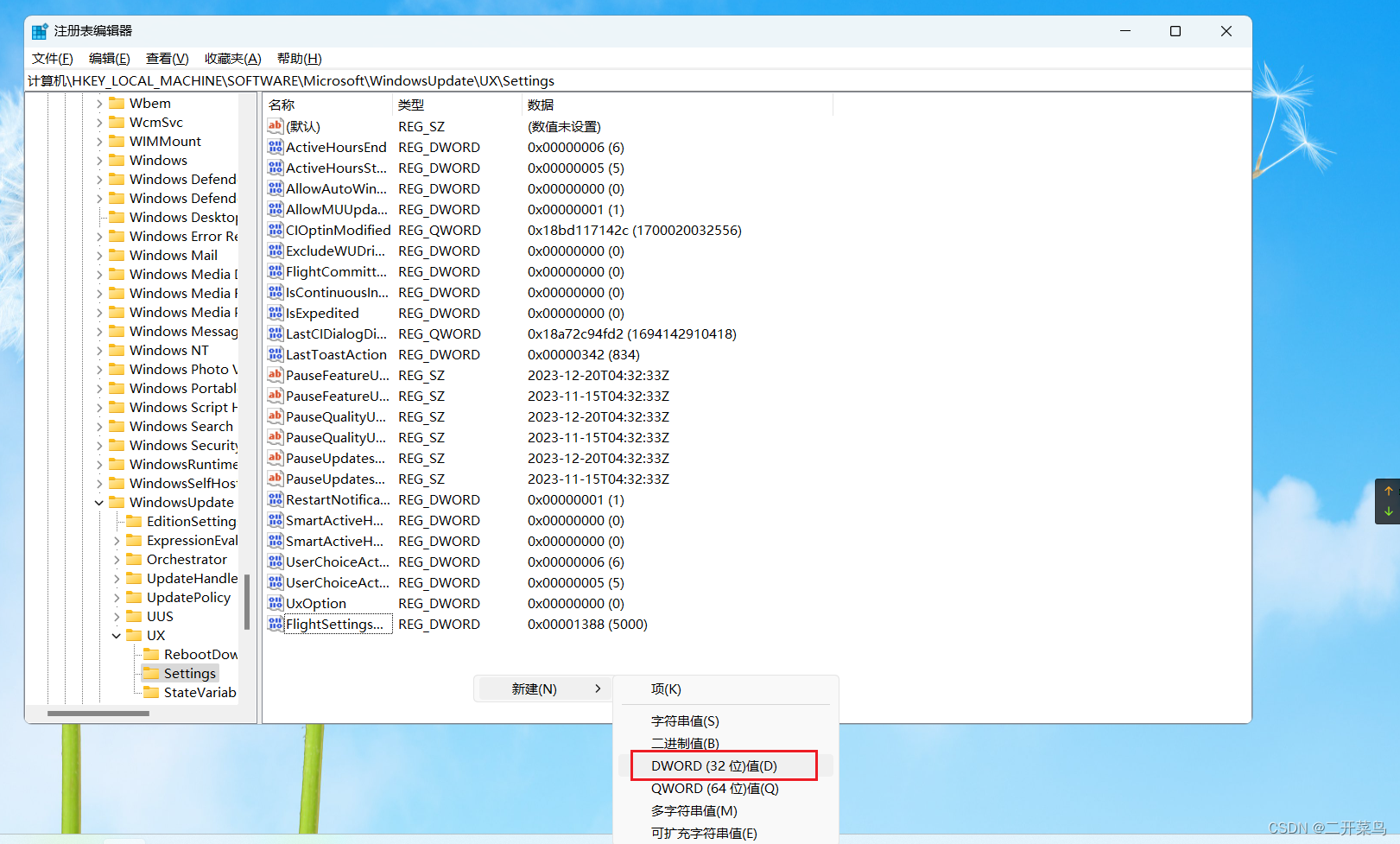
Task: Select the WindowsSelfHos tree item
Action: tap(182, 483)
